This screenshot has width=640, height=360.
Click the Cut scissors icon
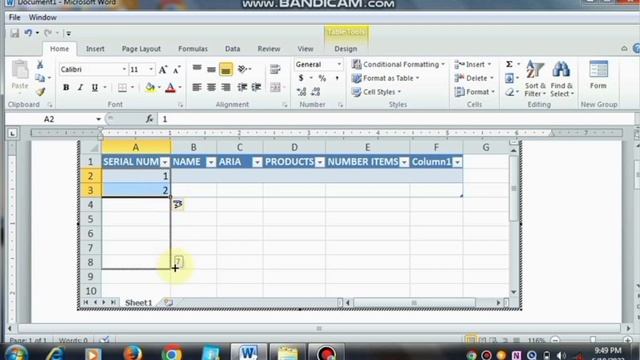pos(40,64)
